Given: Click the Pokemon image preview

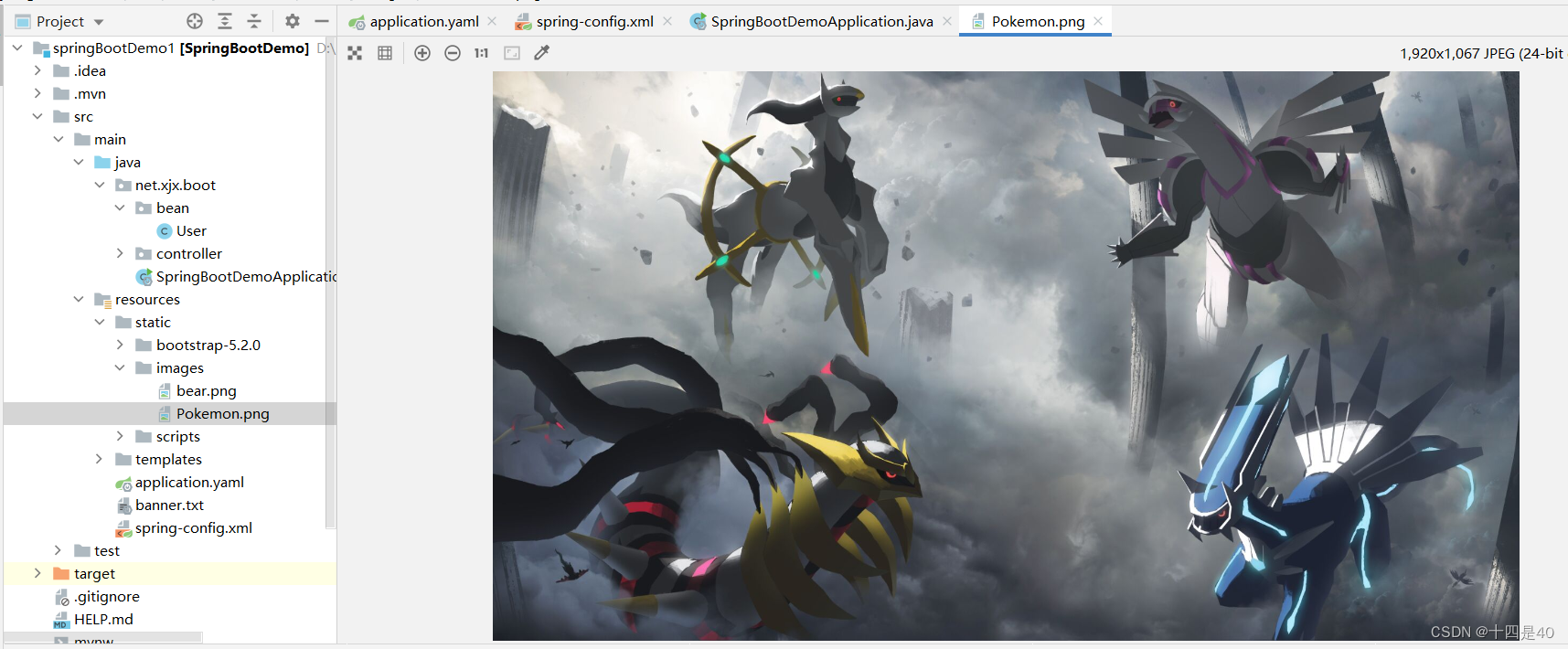Looking at the screenshot, I should pyautogui.click(x=1006, y=356).
